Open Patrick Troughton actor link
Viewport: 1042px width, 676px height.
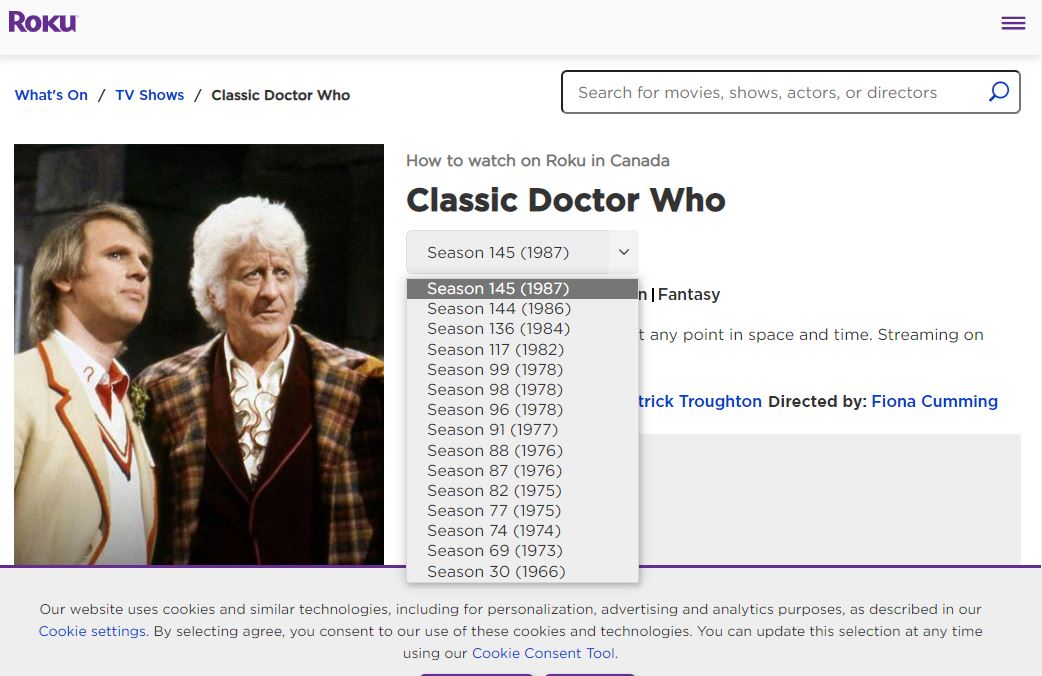coord(700,401)
